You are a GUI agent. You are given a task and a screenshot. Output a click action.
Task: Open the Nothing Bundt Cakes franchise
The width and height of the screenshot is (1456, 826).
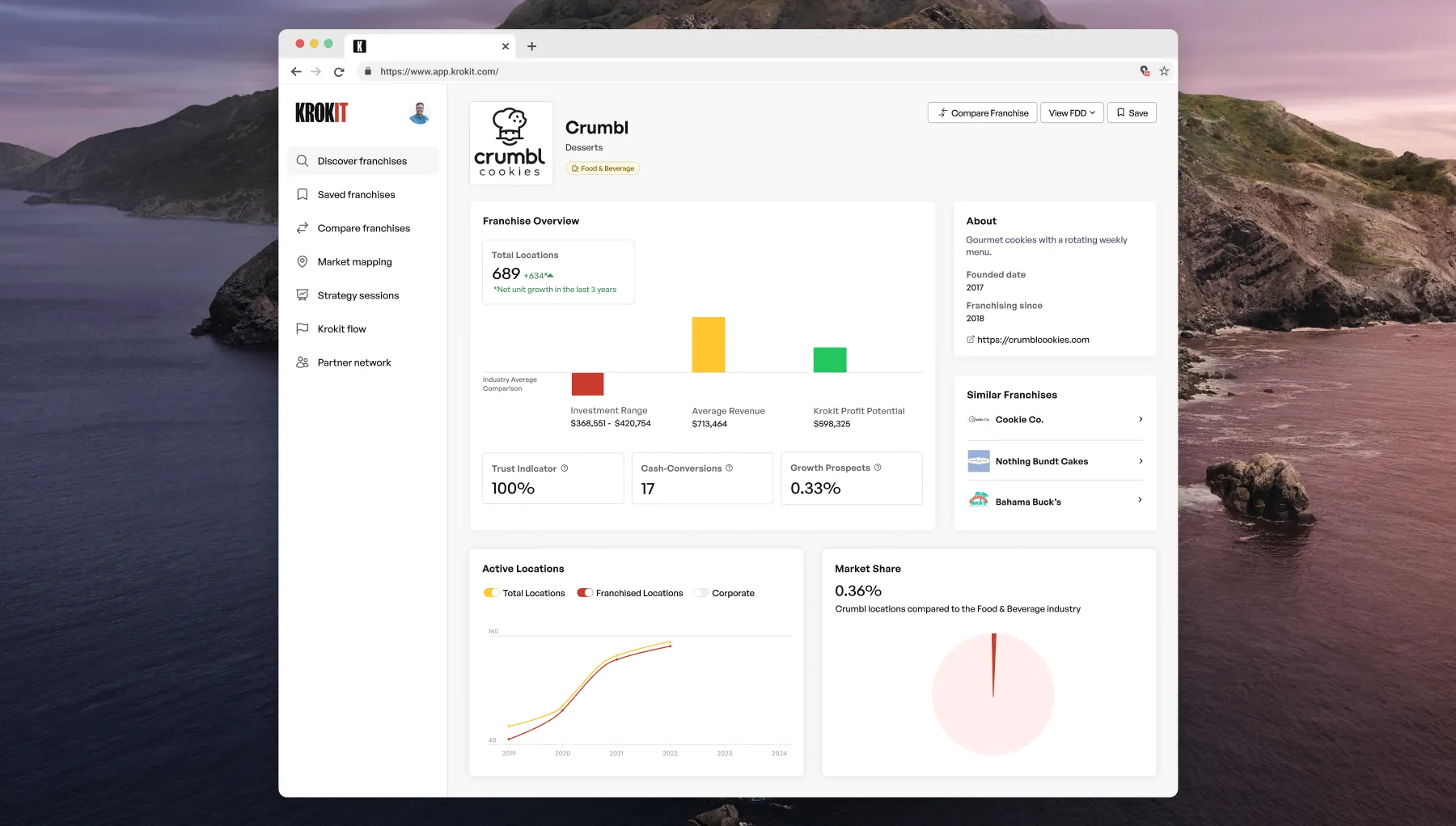1055,461
